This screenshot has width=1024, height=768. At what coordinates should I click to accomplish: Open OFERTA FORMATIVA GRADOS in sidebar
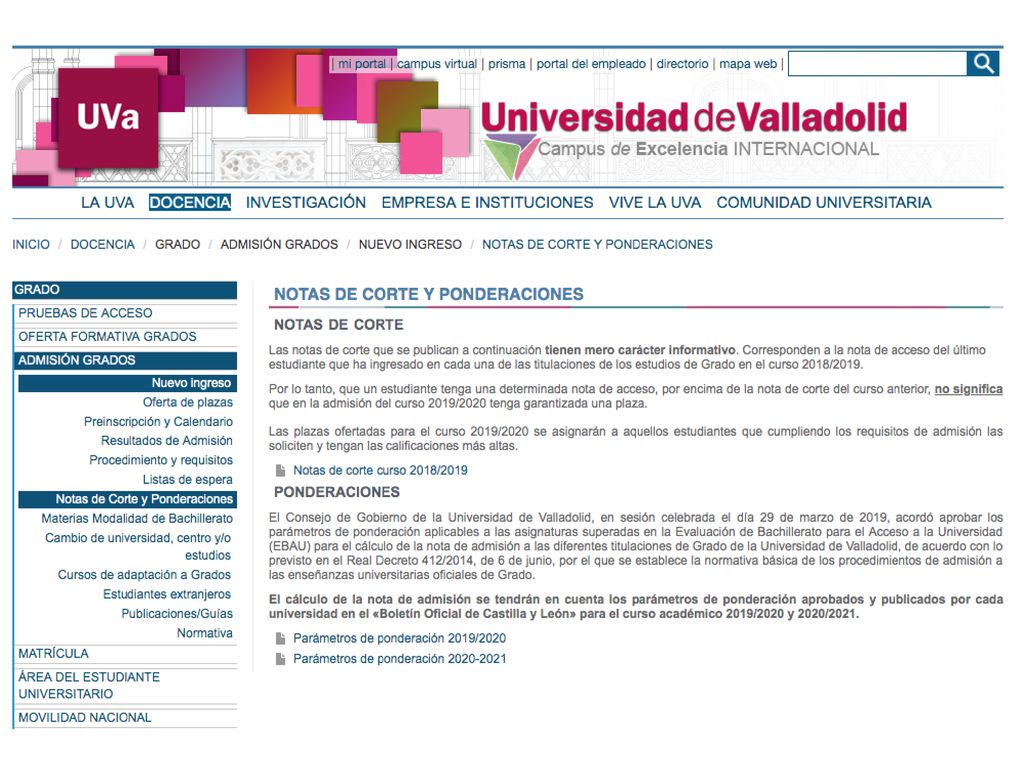(x=107, y=337)
